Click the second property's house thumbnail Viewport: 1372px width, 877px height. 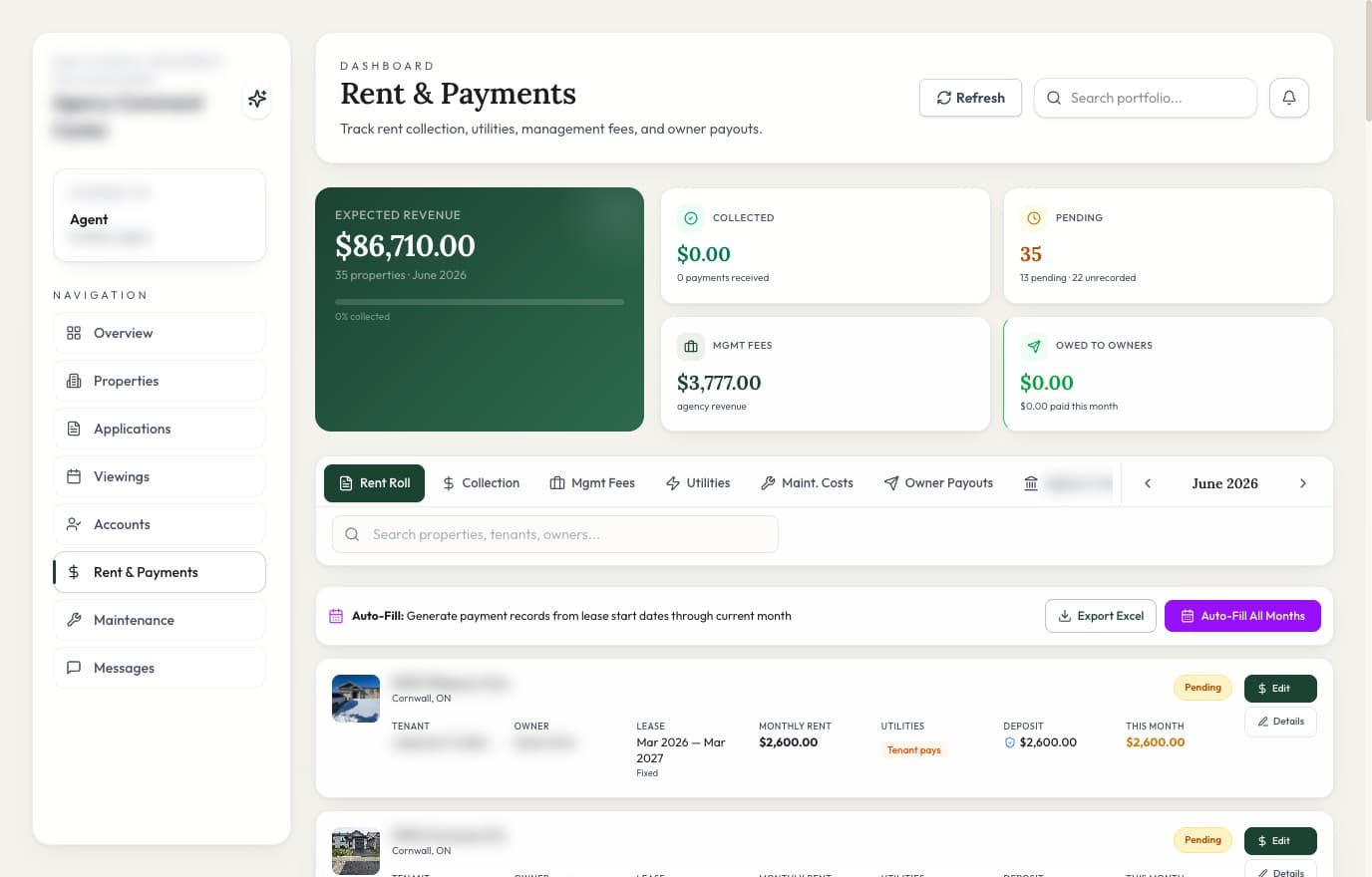[x=356, y=852]
